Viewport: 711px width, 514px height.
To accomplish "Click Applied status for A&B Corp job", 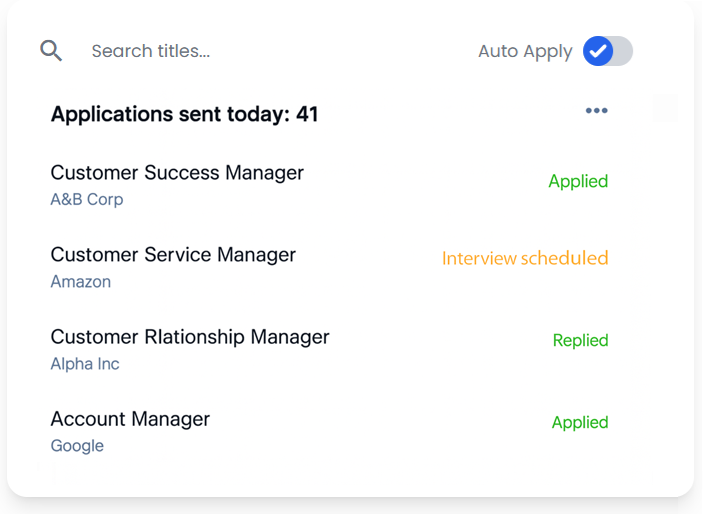I will pos(578,181).
